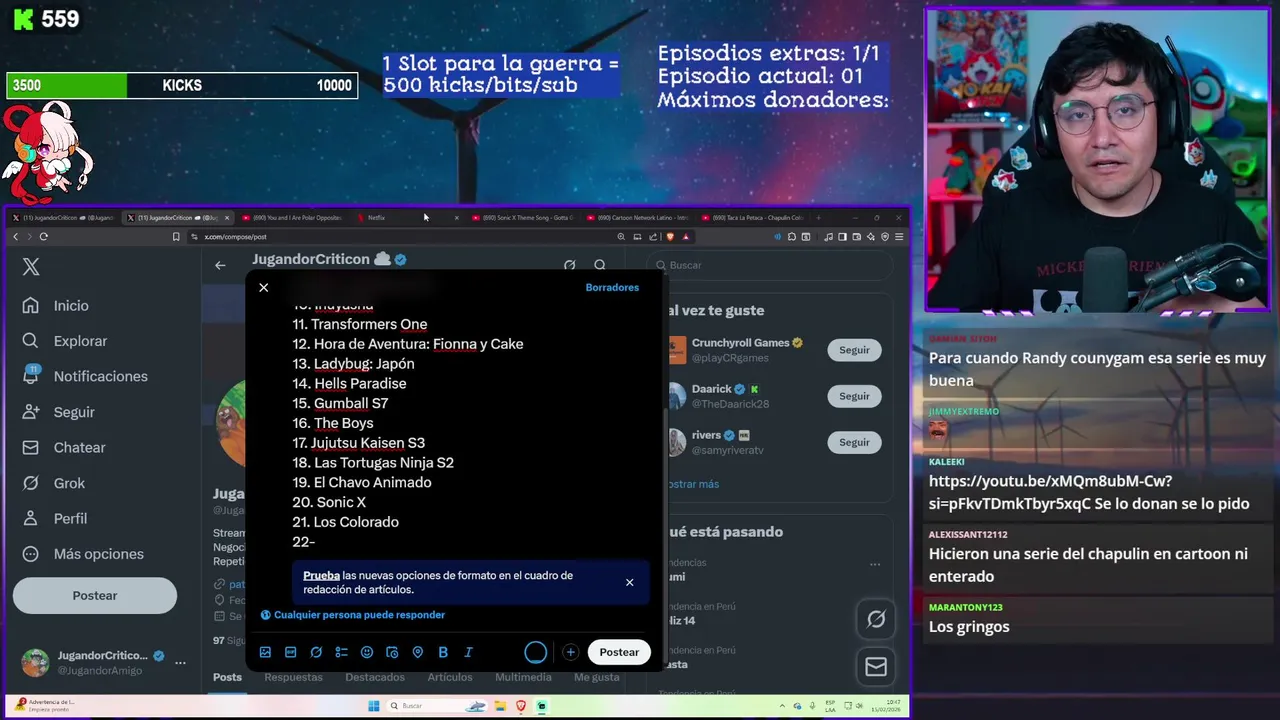Add a poll to the post
The height and width of the screenshot is (720, 1280).
341,652
